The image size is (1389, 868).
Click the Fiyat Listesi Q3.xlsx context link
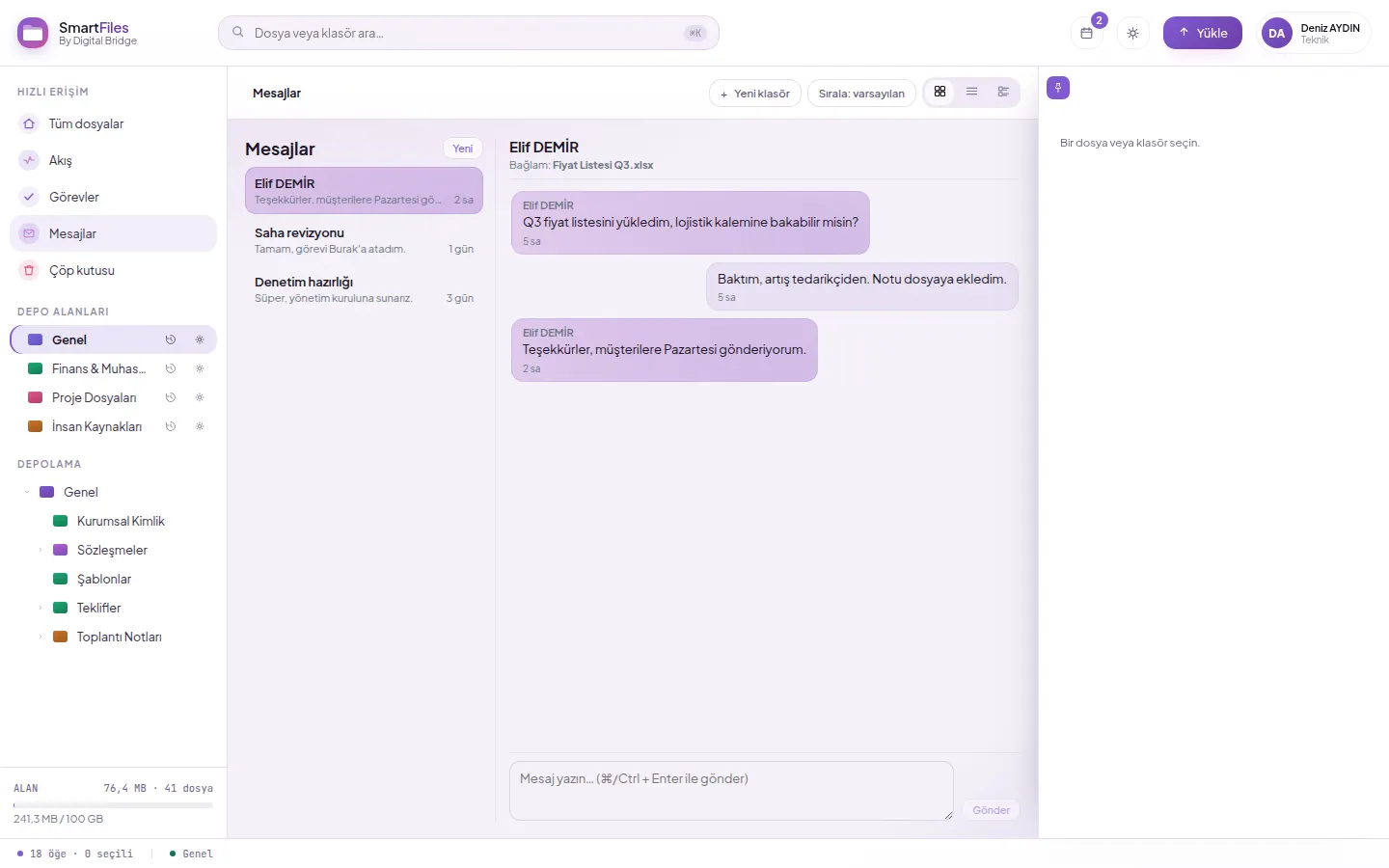pyautogui.click(x=603, y=165)
